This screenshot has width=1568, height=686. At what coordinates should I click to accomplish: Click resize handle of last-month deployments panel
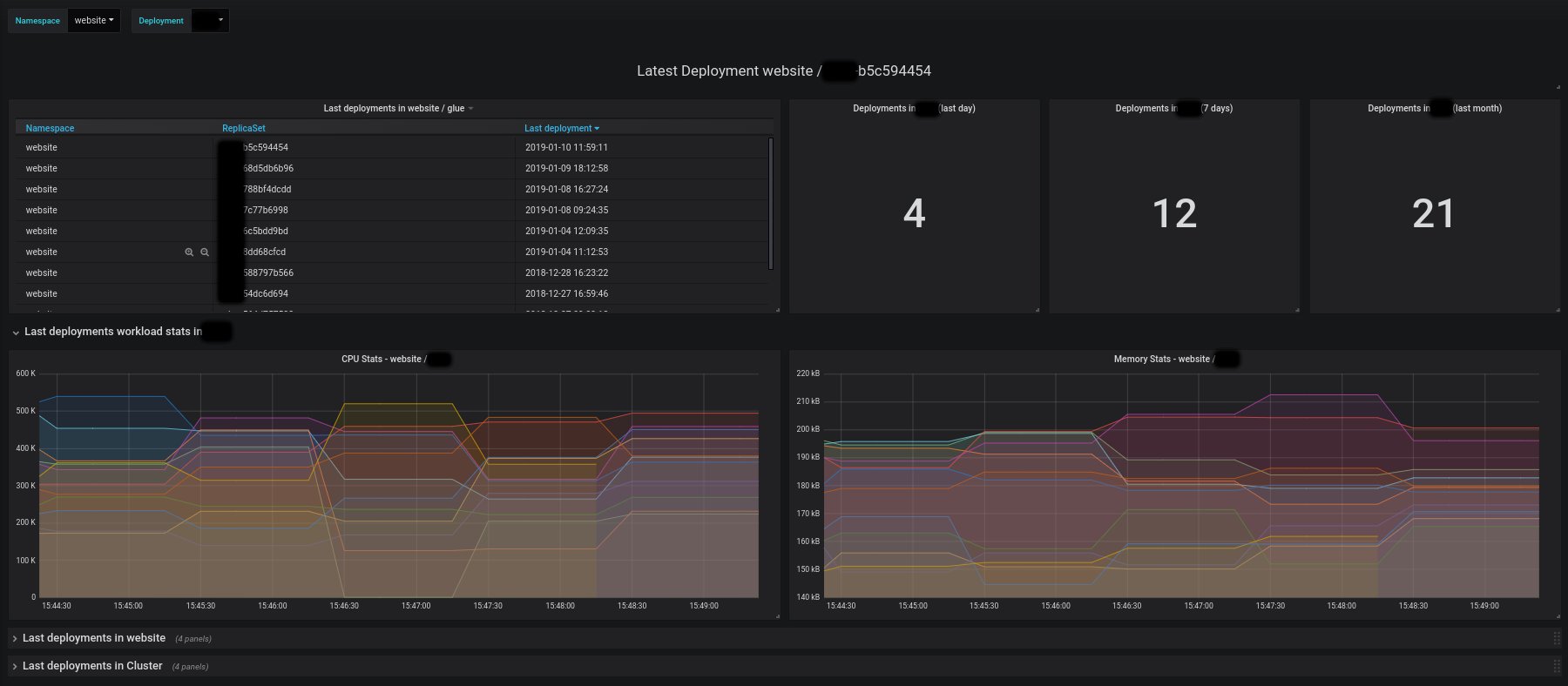click(1558, 310)
